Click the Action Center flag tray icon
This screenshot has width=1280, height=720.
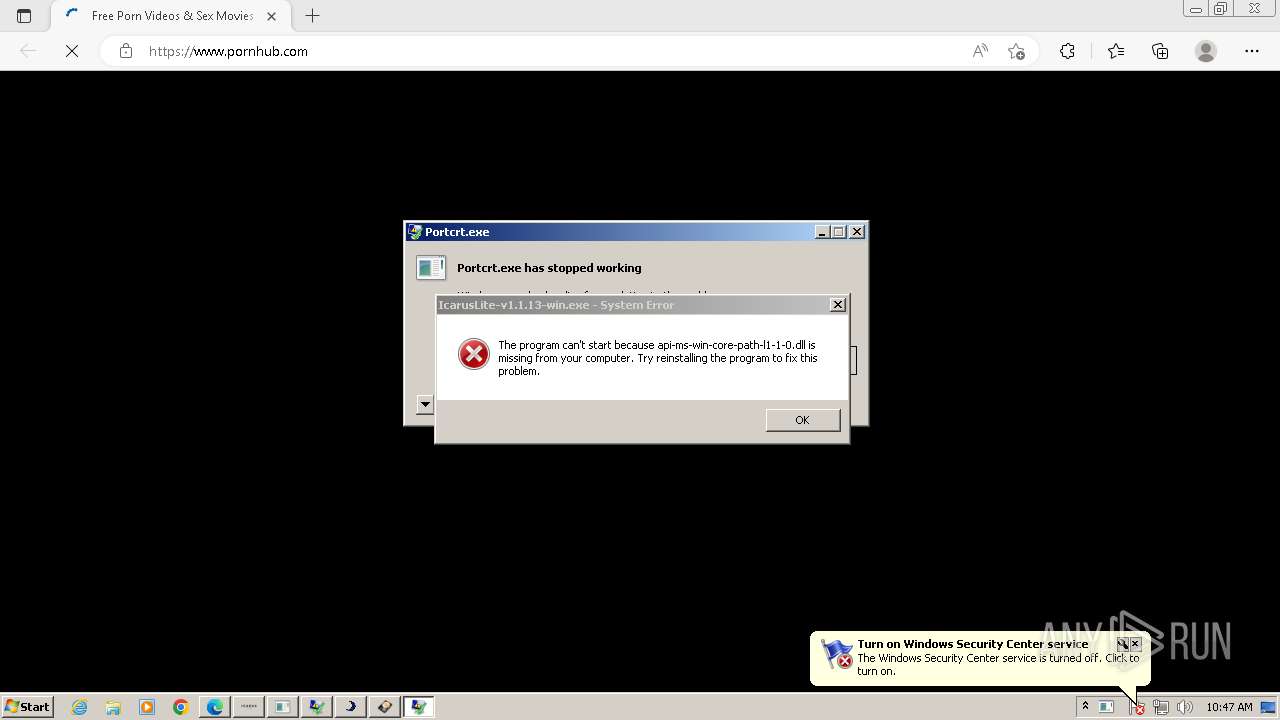1137,707
